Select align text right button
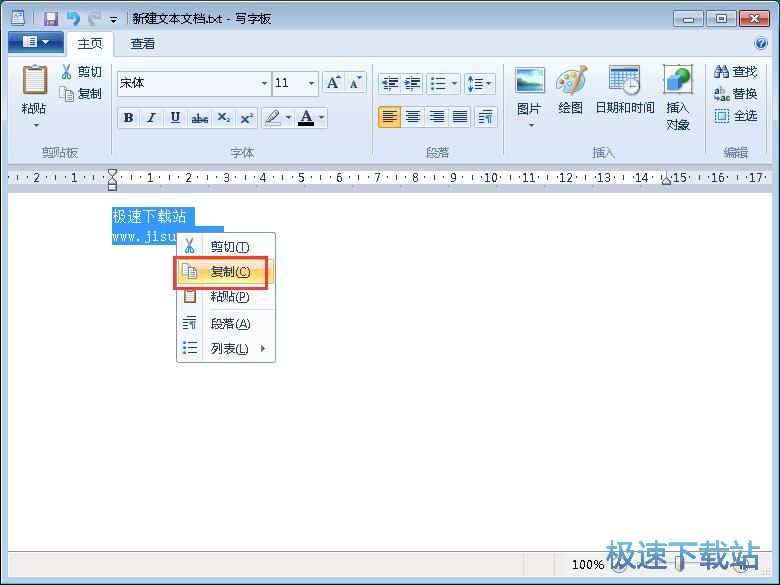780x585 pixels. 436,117
